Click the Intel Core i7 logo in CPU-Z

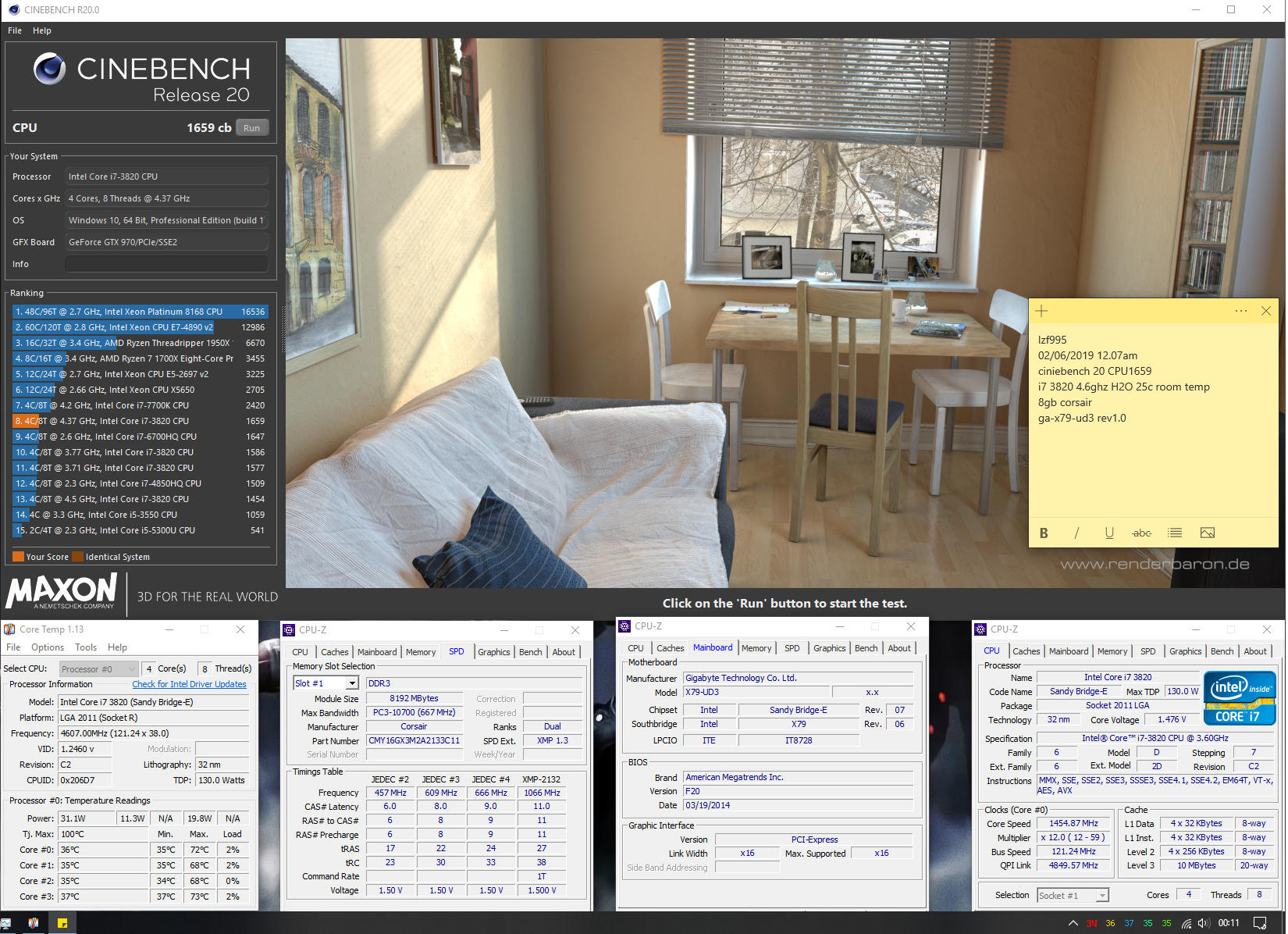tap(1240, 698)
